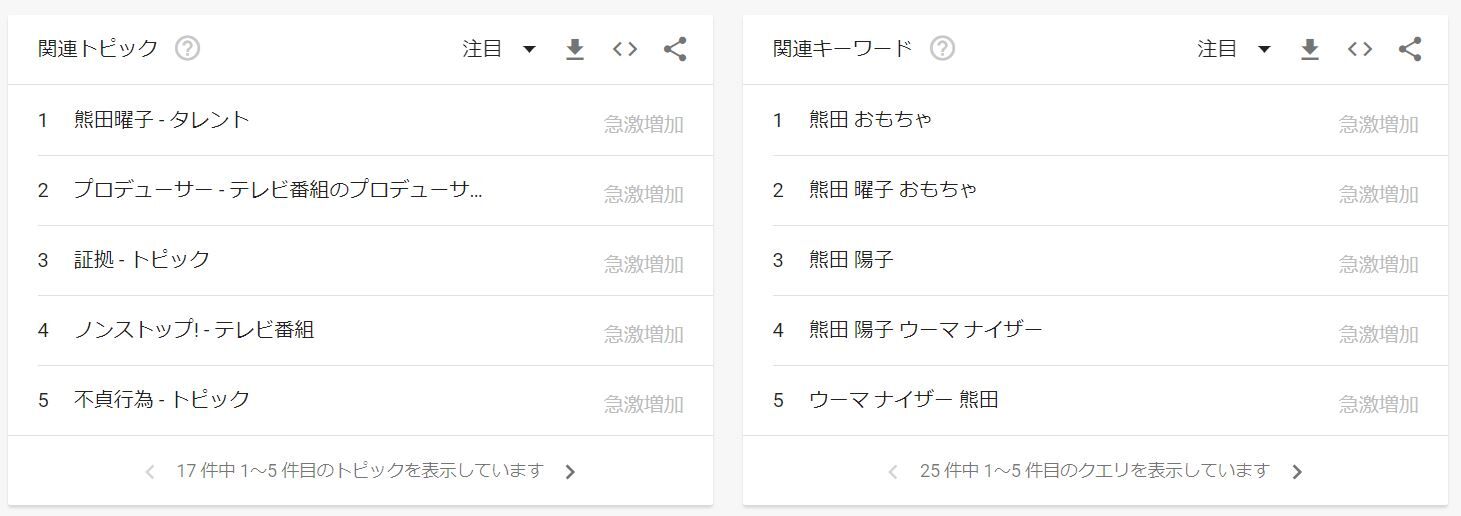Screen dimensions: 1461x516
Task: Open embed code for related keywords
Action: [1359, 49]
